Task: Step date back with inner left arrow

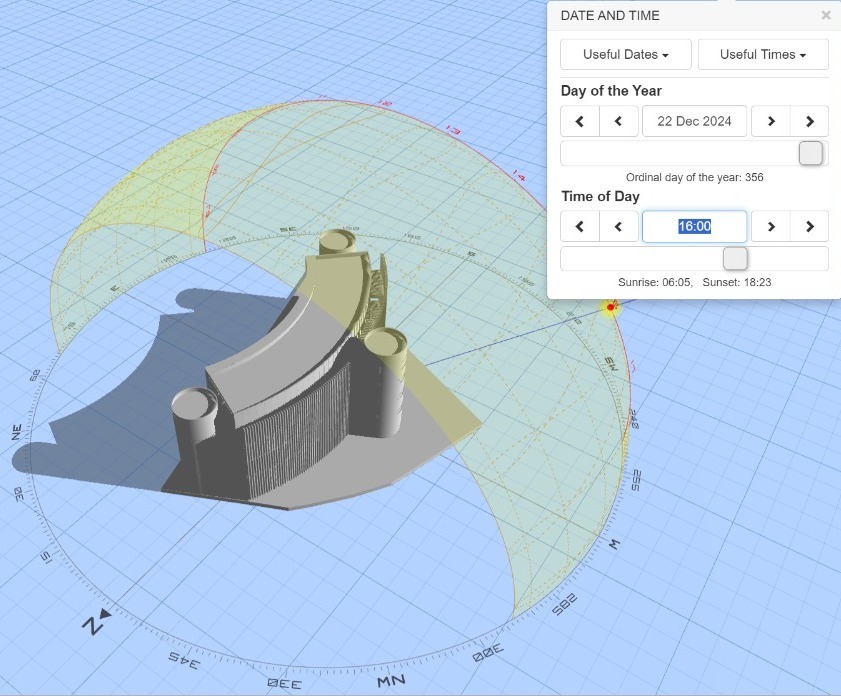Action: (x=619, y=121)
